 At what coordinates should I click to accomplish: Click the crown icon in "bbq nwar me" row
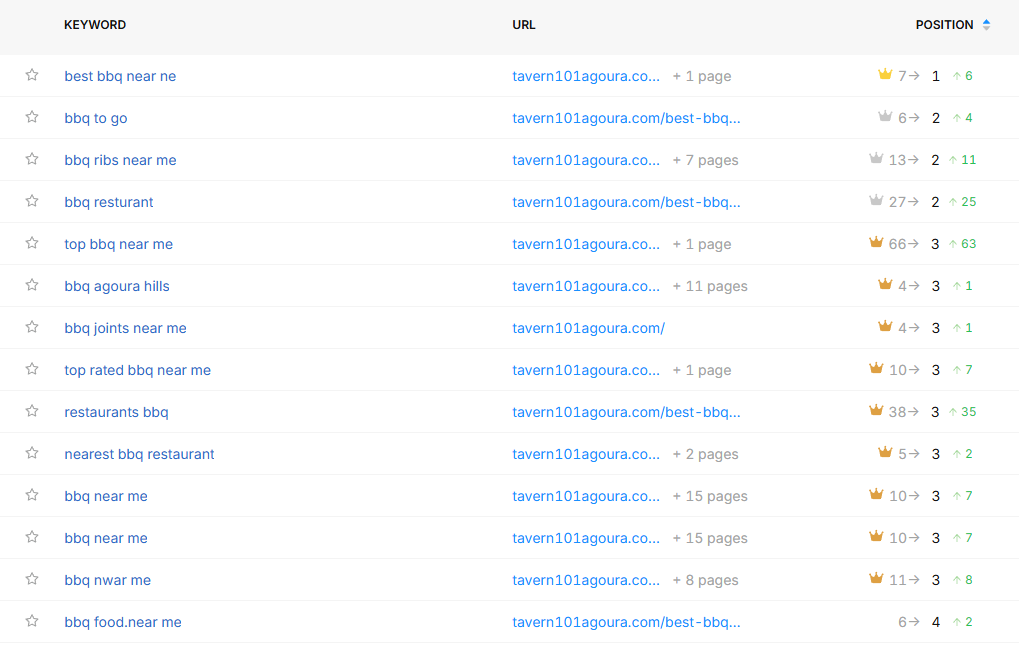pyautogui.click(x=876, y=579)
